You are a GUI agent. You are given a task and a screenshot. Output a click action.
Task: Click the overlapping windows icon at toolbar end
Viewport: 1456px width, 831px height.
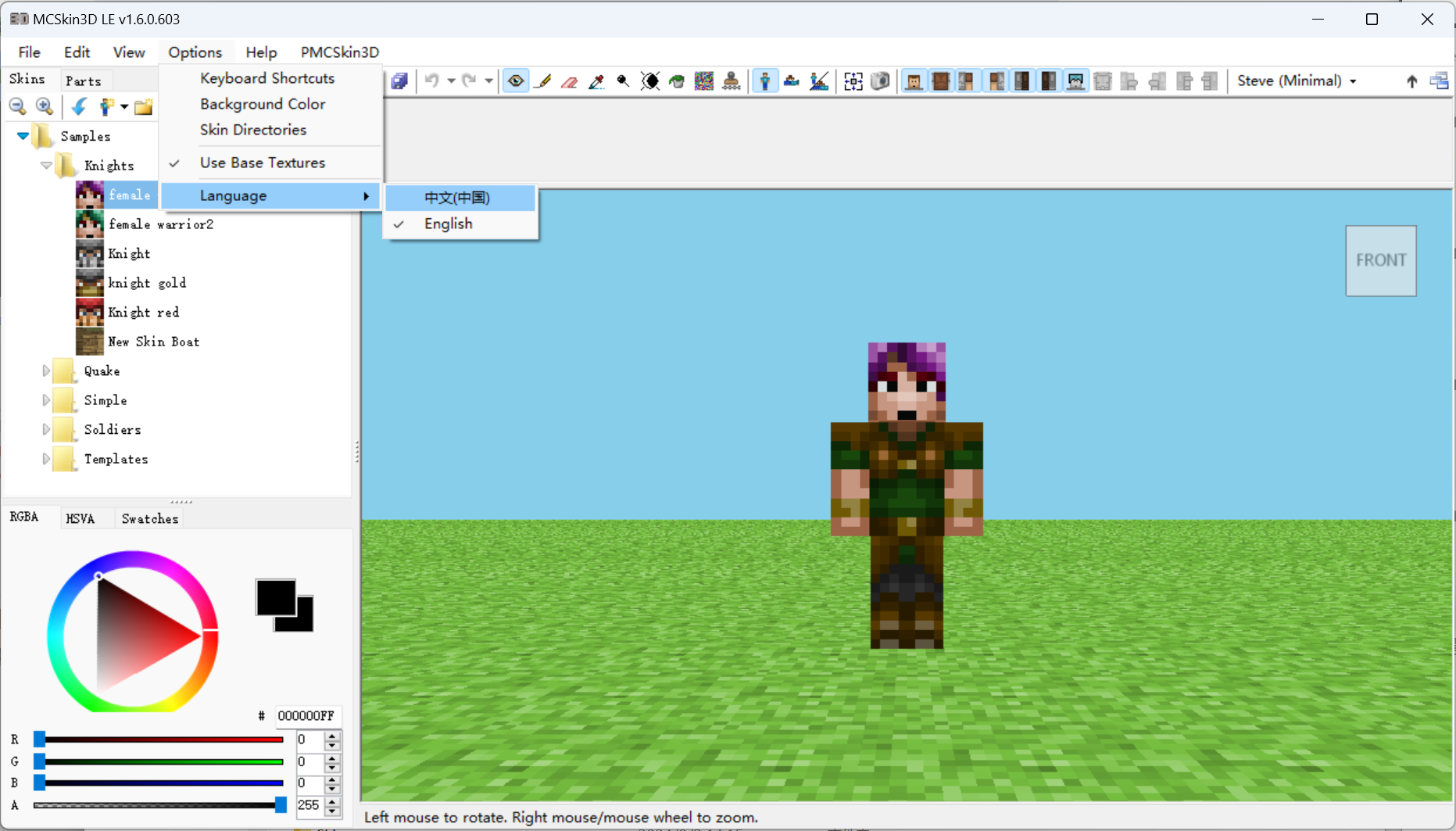(1439, 81)
